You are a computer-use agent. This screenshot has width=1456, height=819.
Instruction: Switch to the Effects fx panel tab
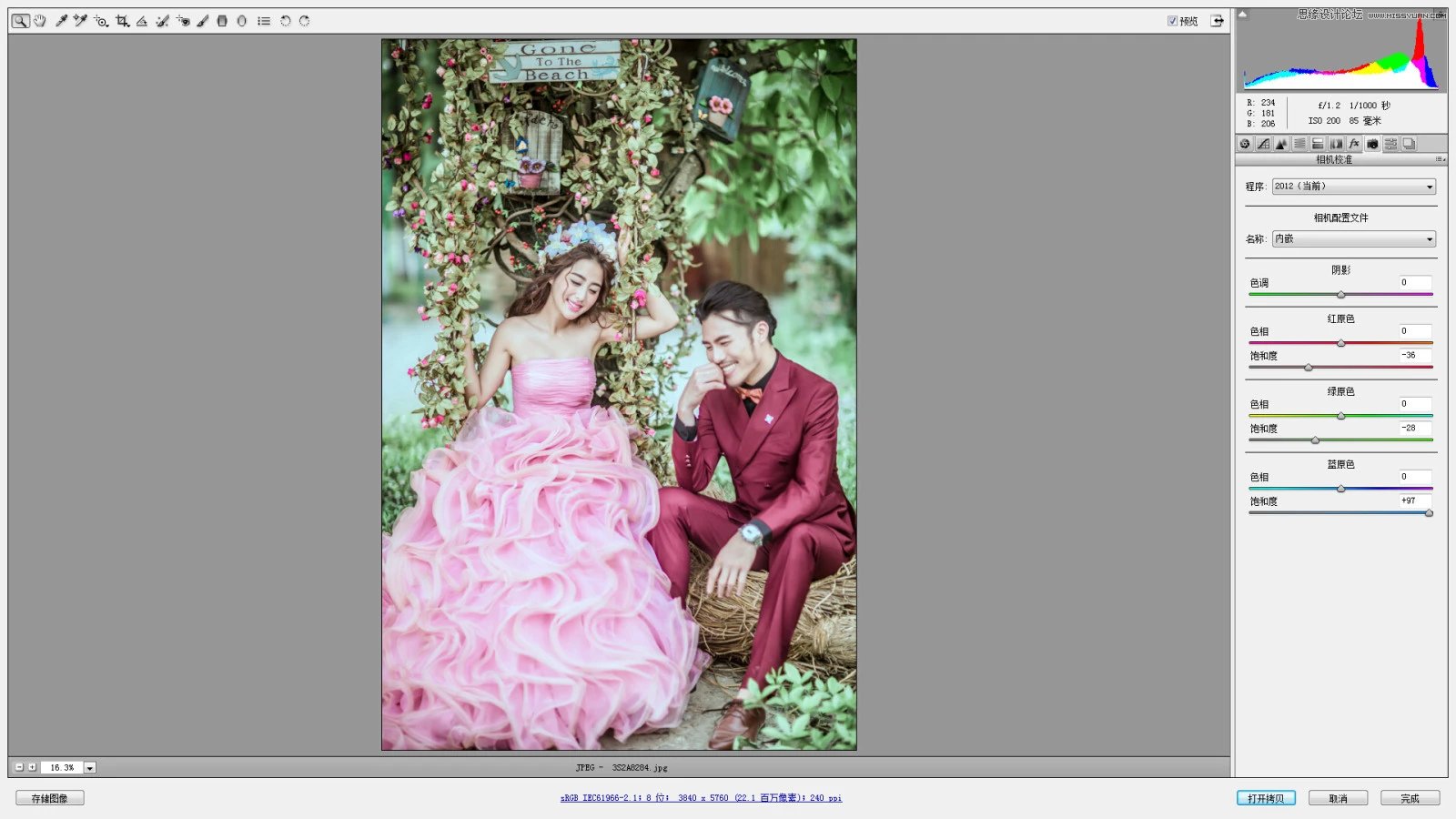[1354, 144]
